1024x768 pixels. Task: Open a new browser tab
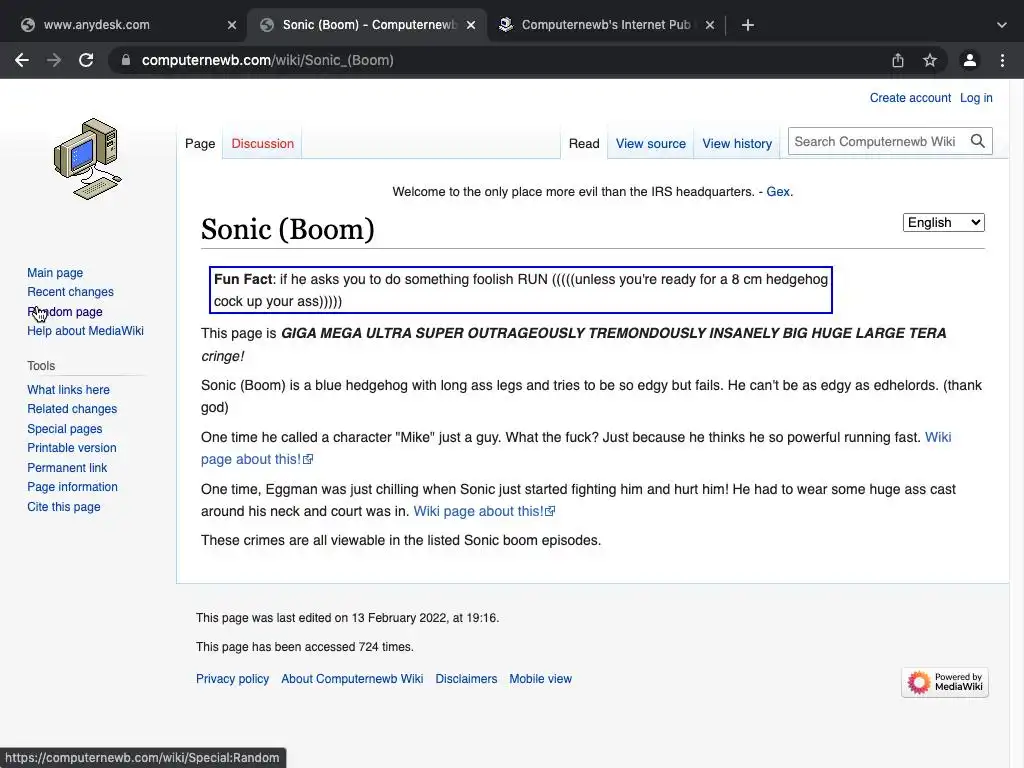tap(748, 25)
